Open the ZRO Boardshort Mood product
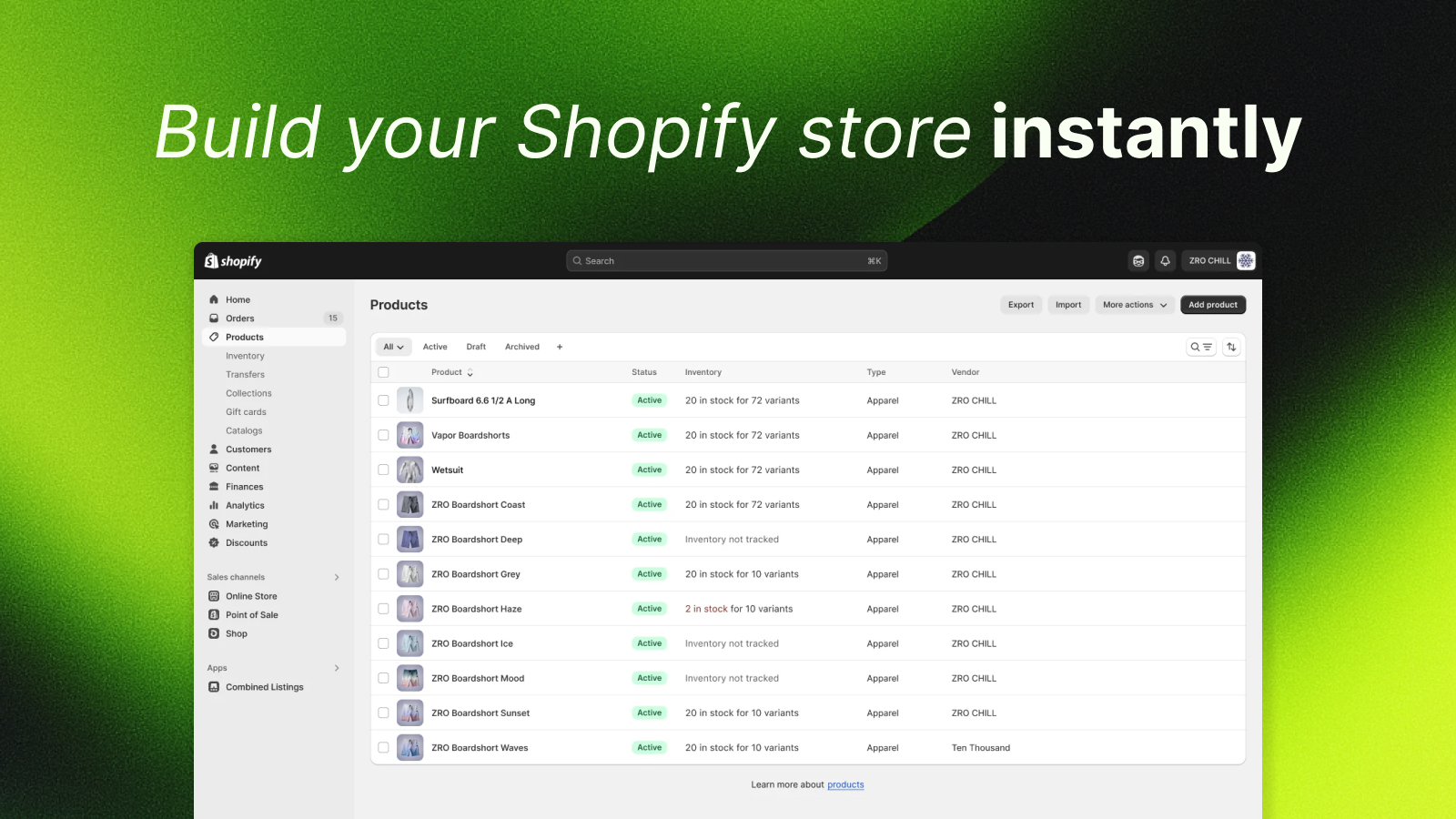Screen dimensions: 1456x819 click(x=478, y=679)
